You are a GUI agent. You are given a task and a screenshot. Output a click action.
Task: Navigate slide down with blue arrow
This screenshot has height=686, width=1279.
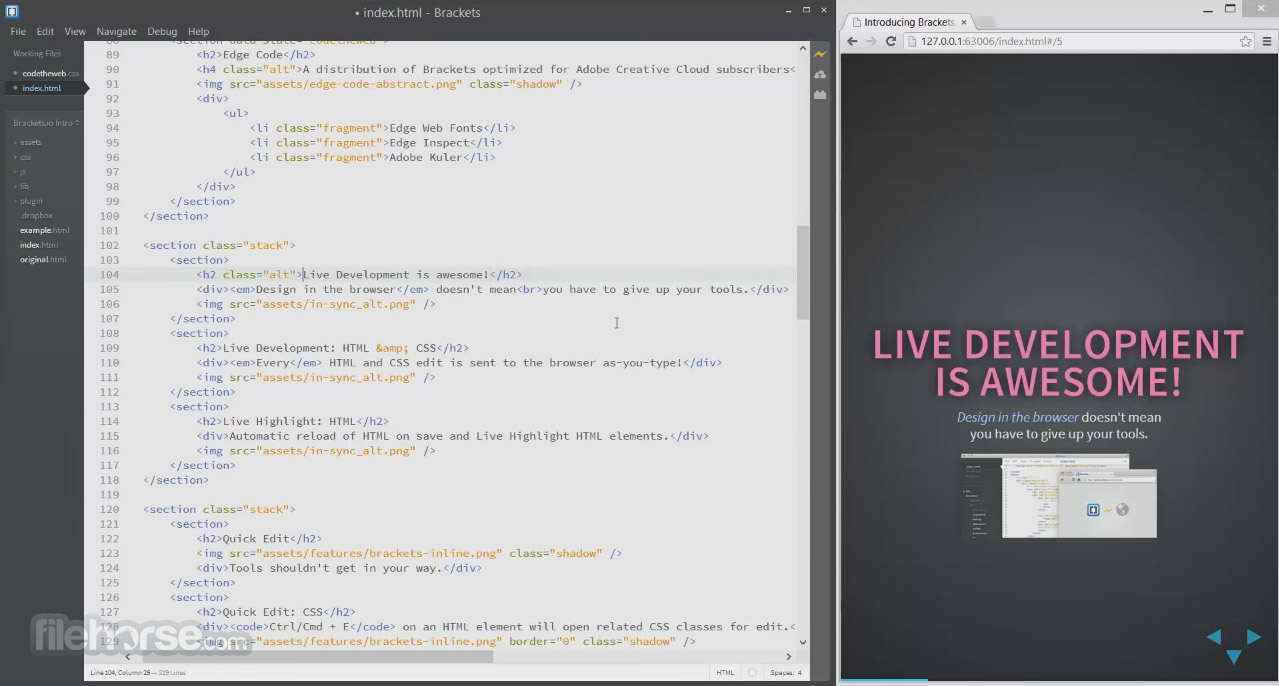[x=1233, y=657]
